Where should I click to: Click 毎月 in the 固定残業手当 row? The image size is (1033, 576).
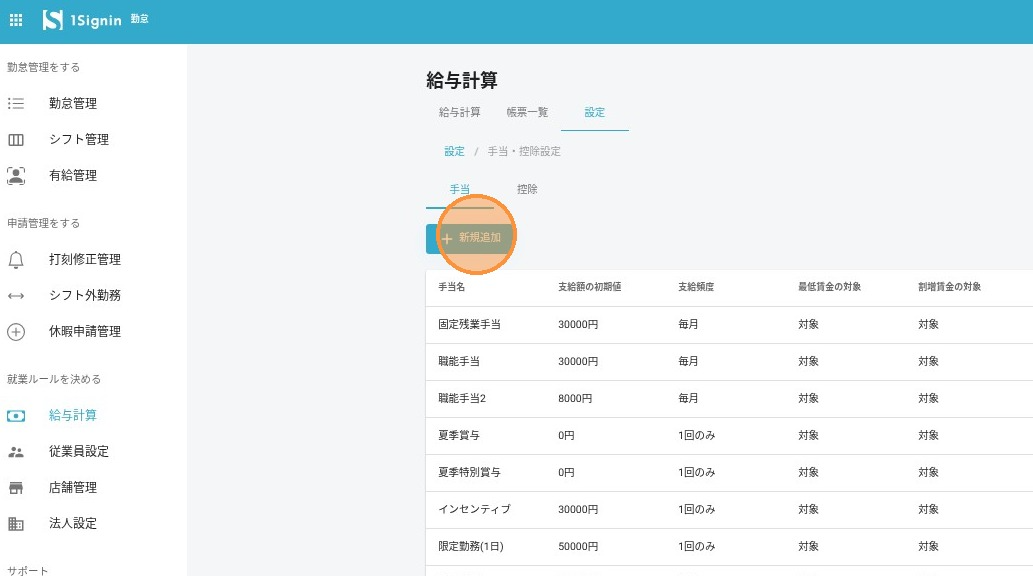point(688,324)
